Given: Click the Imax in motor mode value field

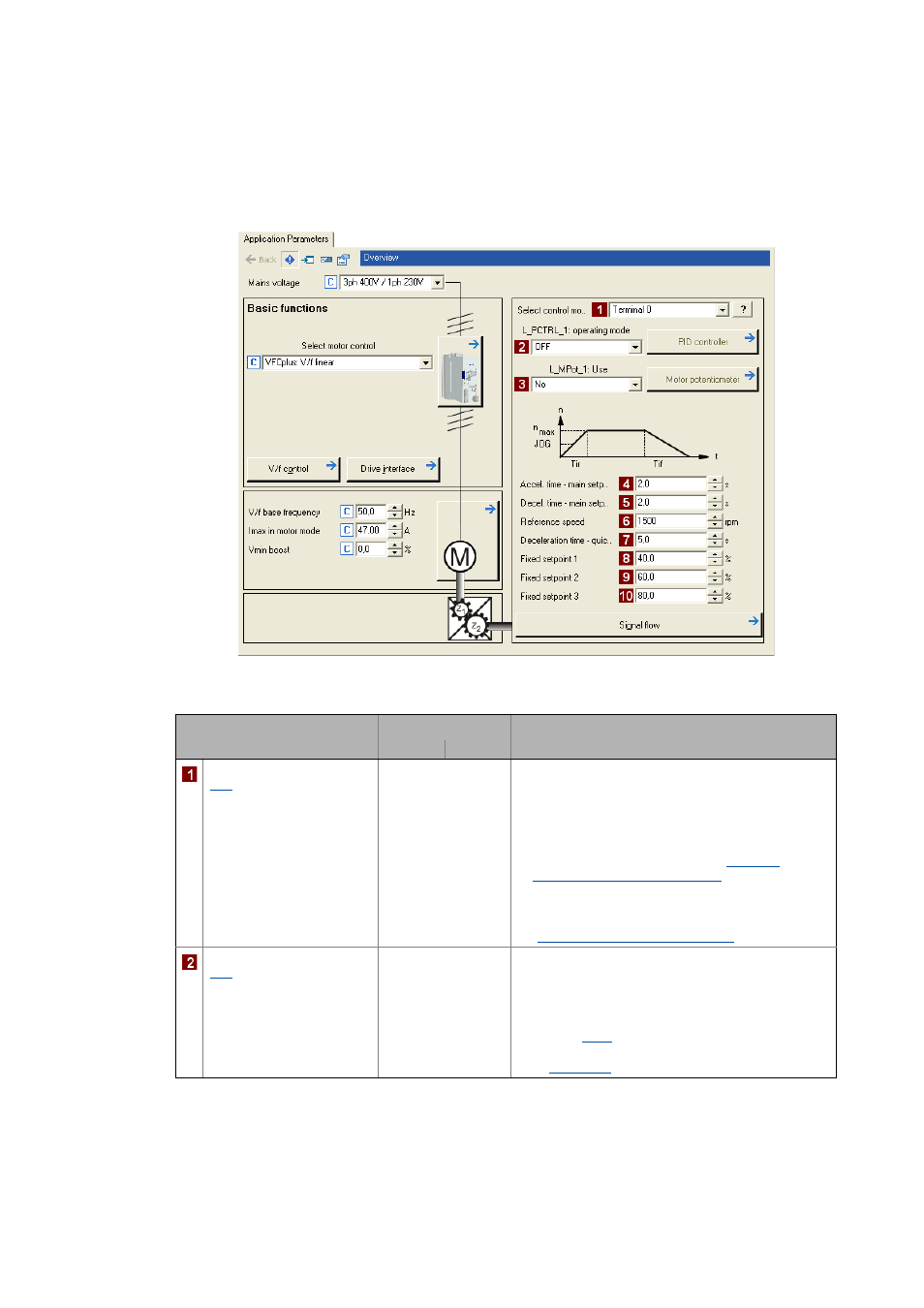Looking at the screenshot, I should [x=371, y=530].
